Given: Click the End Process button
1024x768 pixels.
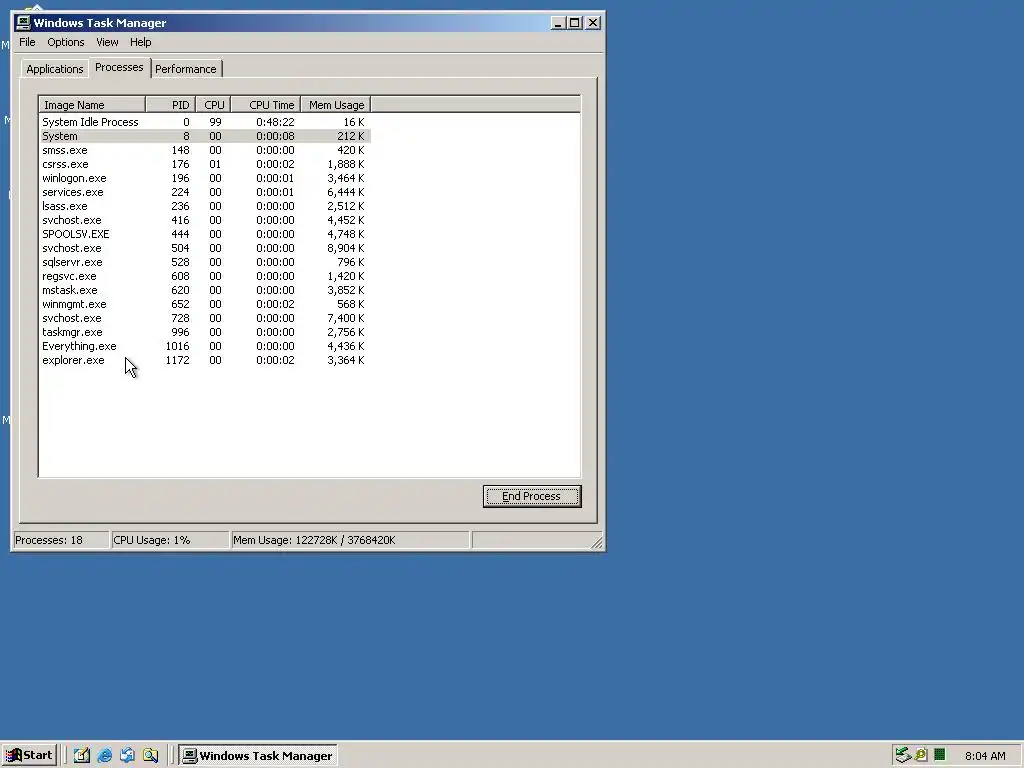Looking at the screenshot, I should click(x=532, y=496).
